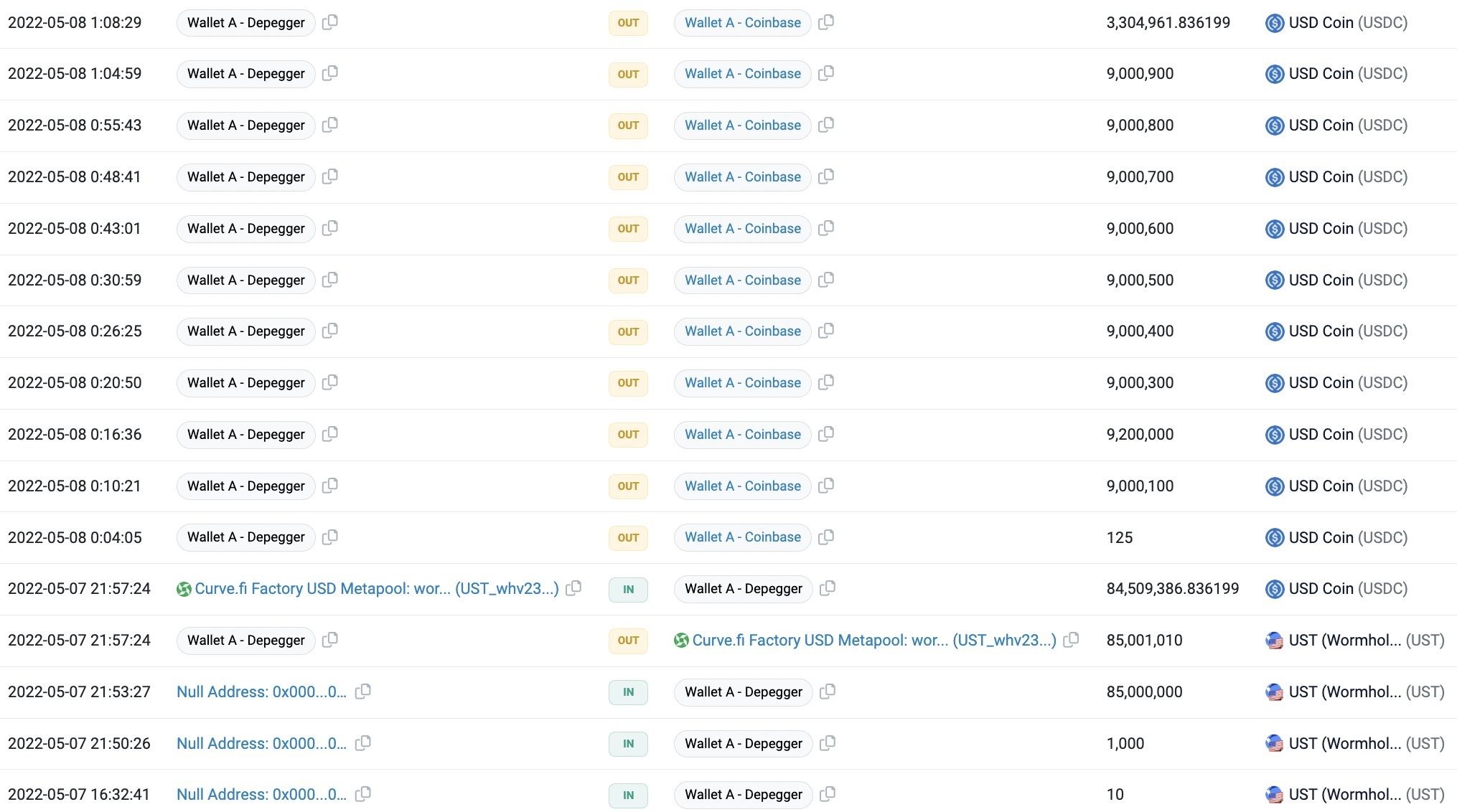This screenshot has width=1457, height=812.
Task: Copy Coinbase address in the 0:55:43 row
Action: tap(826, 125)
